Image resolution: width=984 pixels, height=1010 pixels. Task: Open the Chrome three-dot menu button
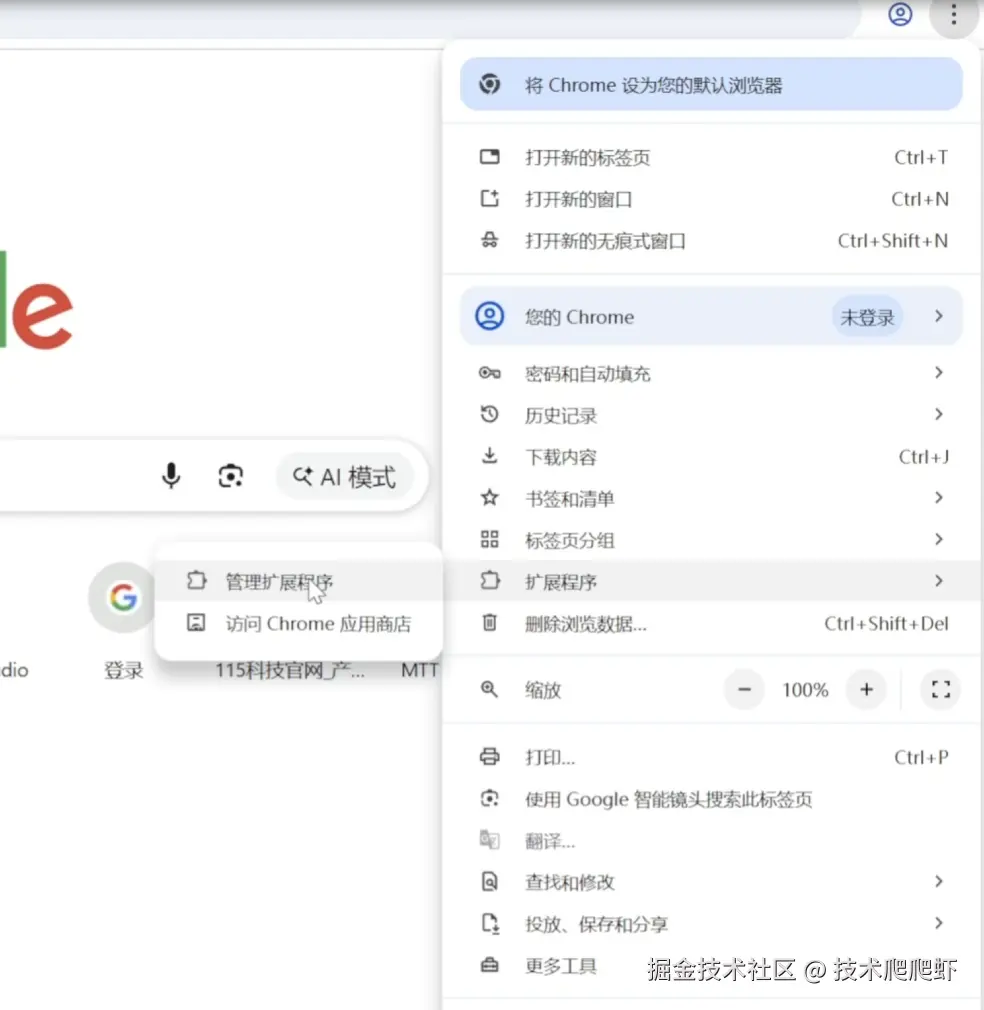(x=954, y=14)
